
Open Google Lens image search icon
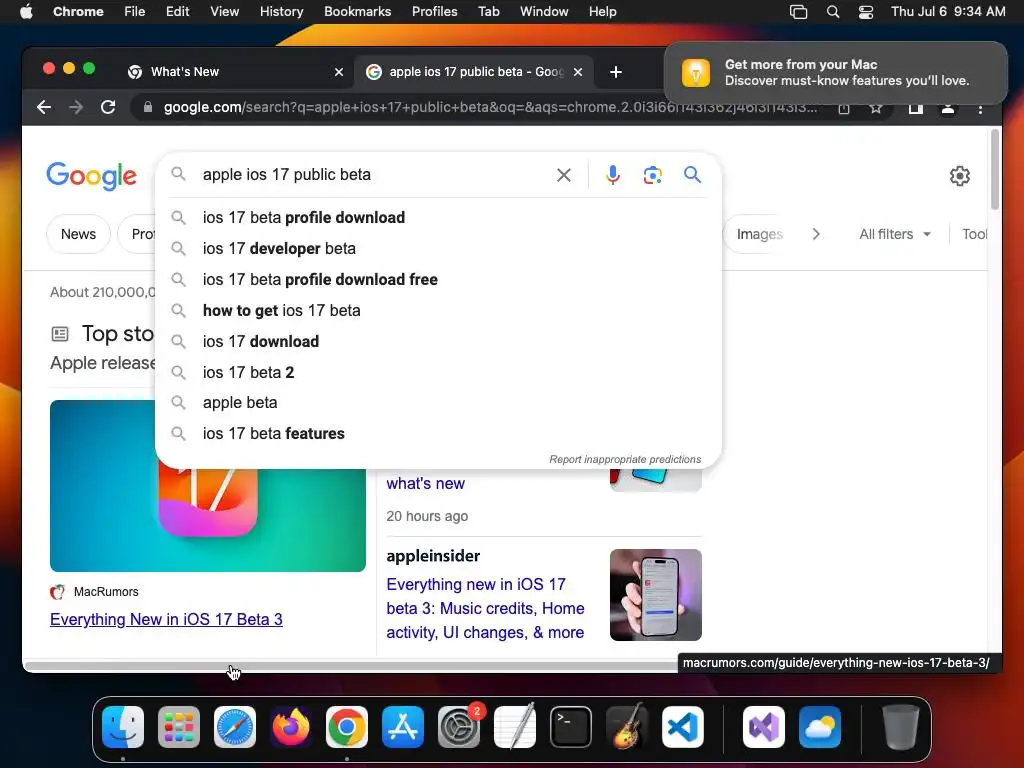652,174
